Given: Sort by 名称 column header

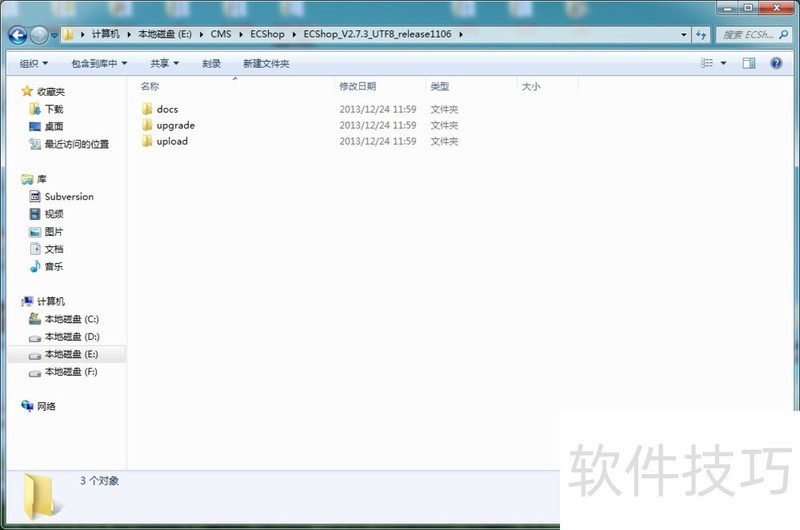Looking at the screenshot, I should point(149,86).
